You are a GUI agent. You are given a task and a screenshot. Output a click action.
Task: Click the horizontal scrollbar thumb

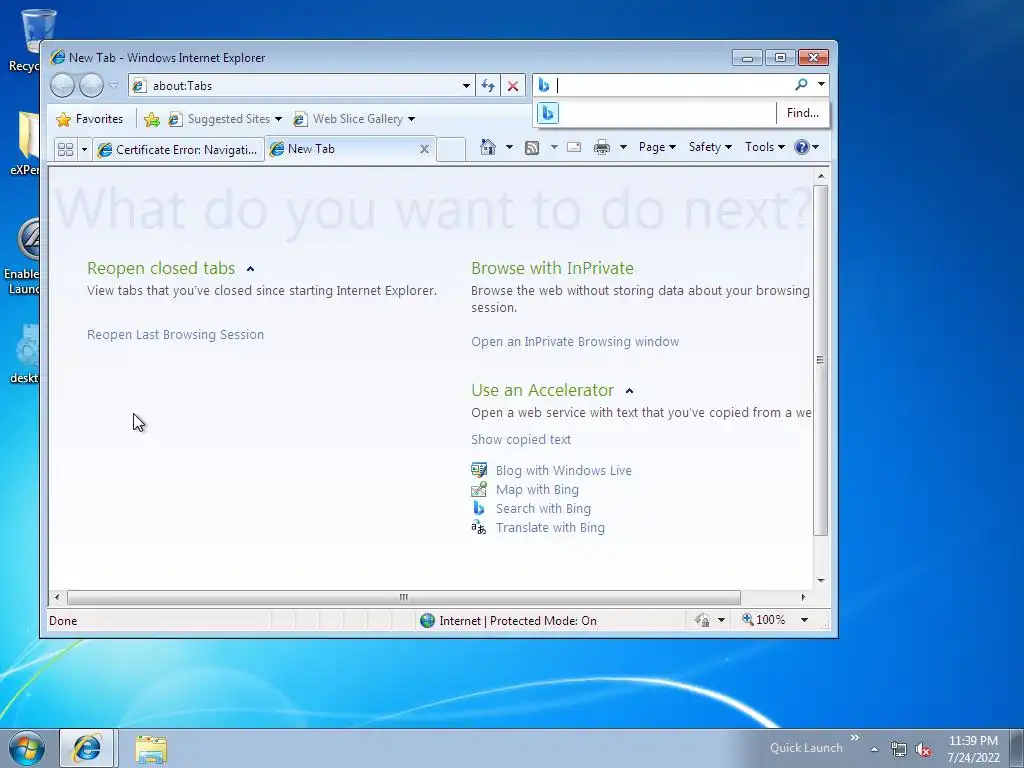point(404,597)
